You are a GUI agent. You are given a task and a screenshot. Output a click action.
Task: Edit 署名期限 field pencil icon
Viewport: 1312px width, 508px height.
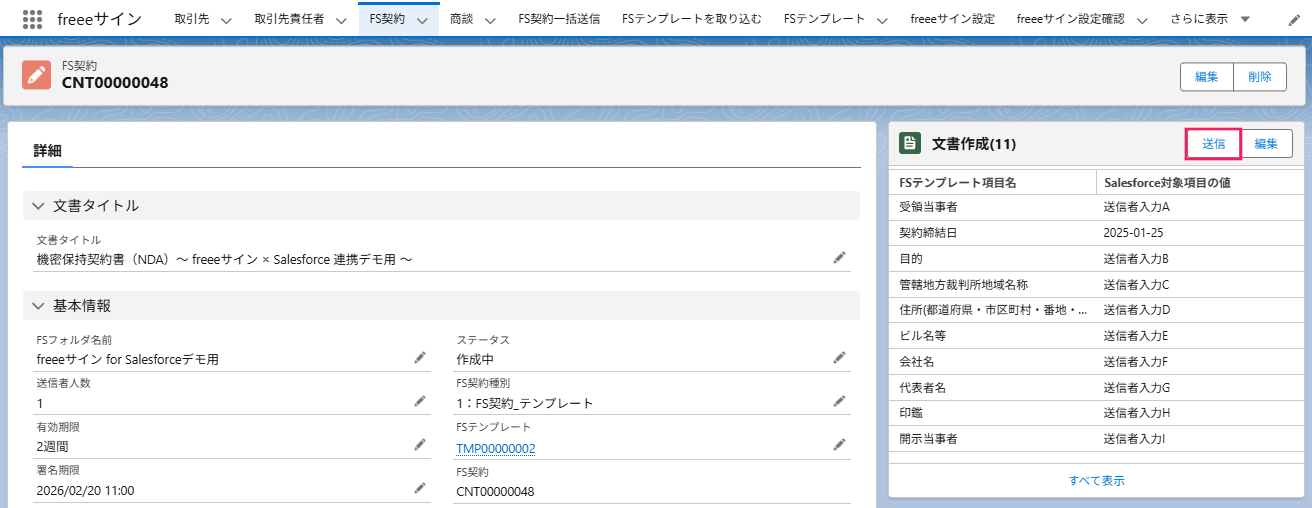pos(420,488)
